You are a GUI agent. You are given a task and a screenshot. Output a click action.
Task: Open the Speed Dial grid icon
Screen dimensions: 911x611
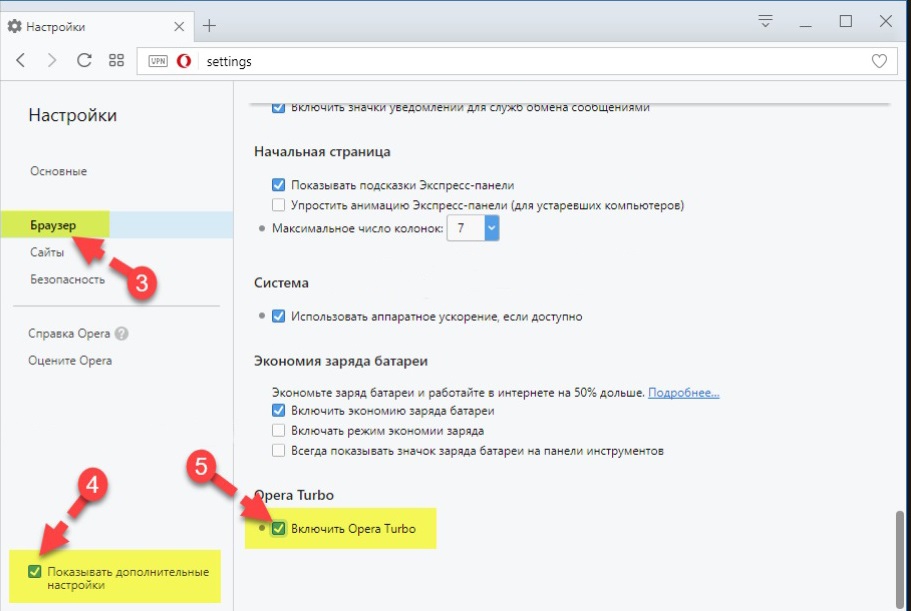click(x=116, y=60)
